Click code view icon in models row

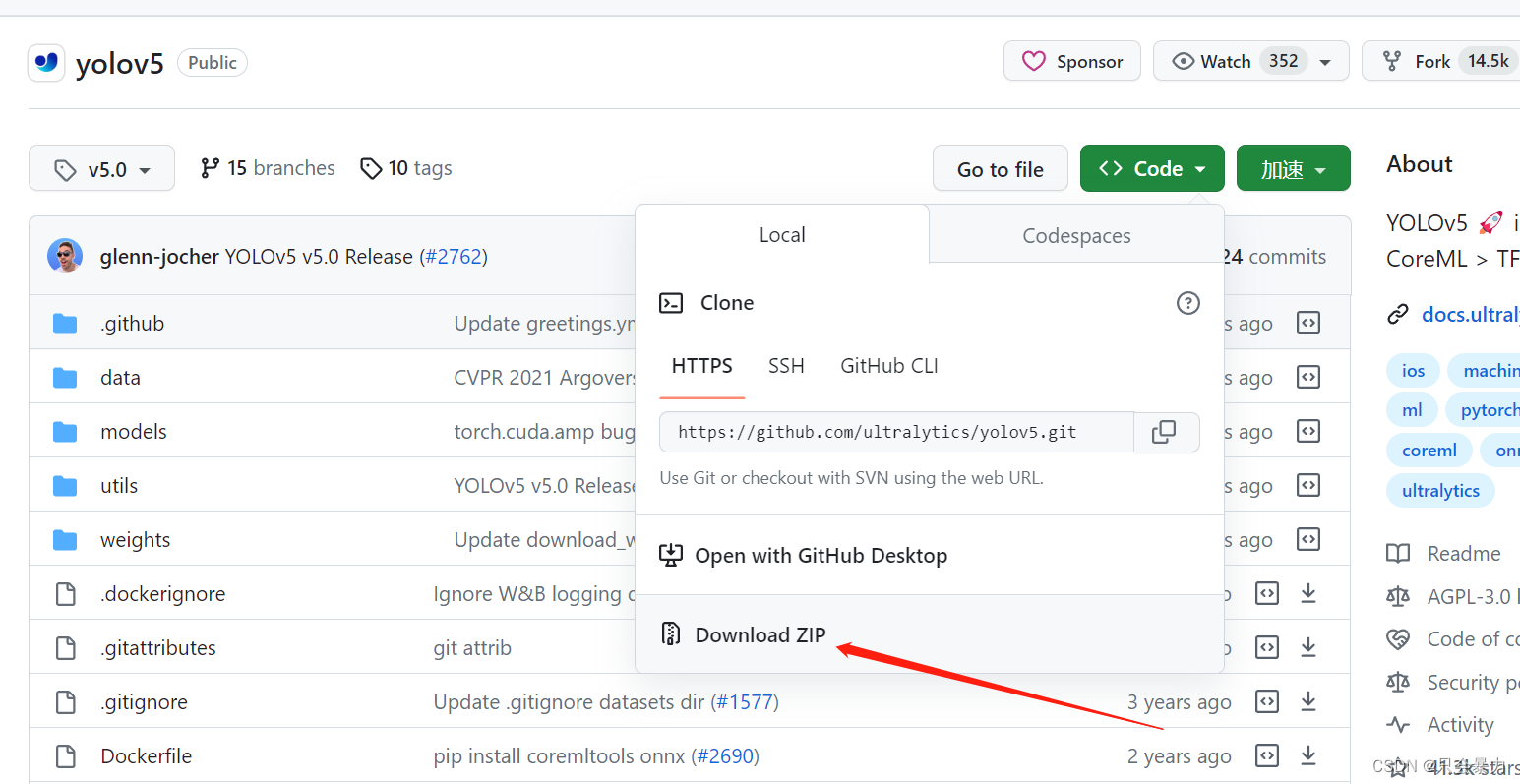coord(1308,431)
